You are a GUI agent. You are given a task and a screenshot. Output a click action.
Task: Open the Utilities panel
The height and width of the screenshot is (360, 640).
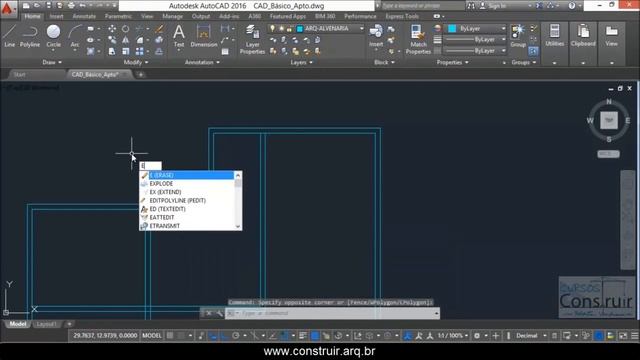[x=554, y=36]
